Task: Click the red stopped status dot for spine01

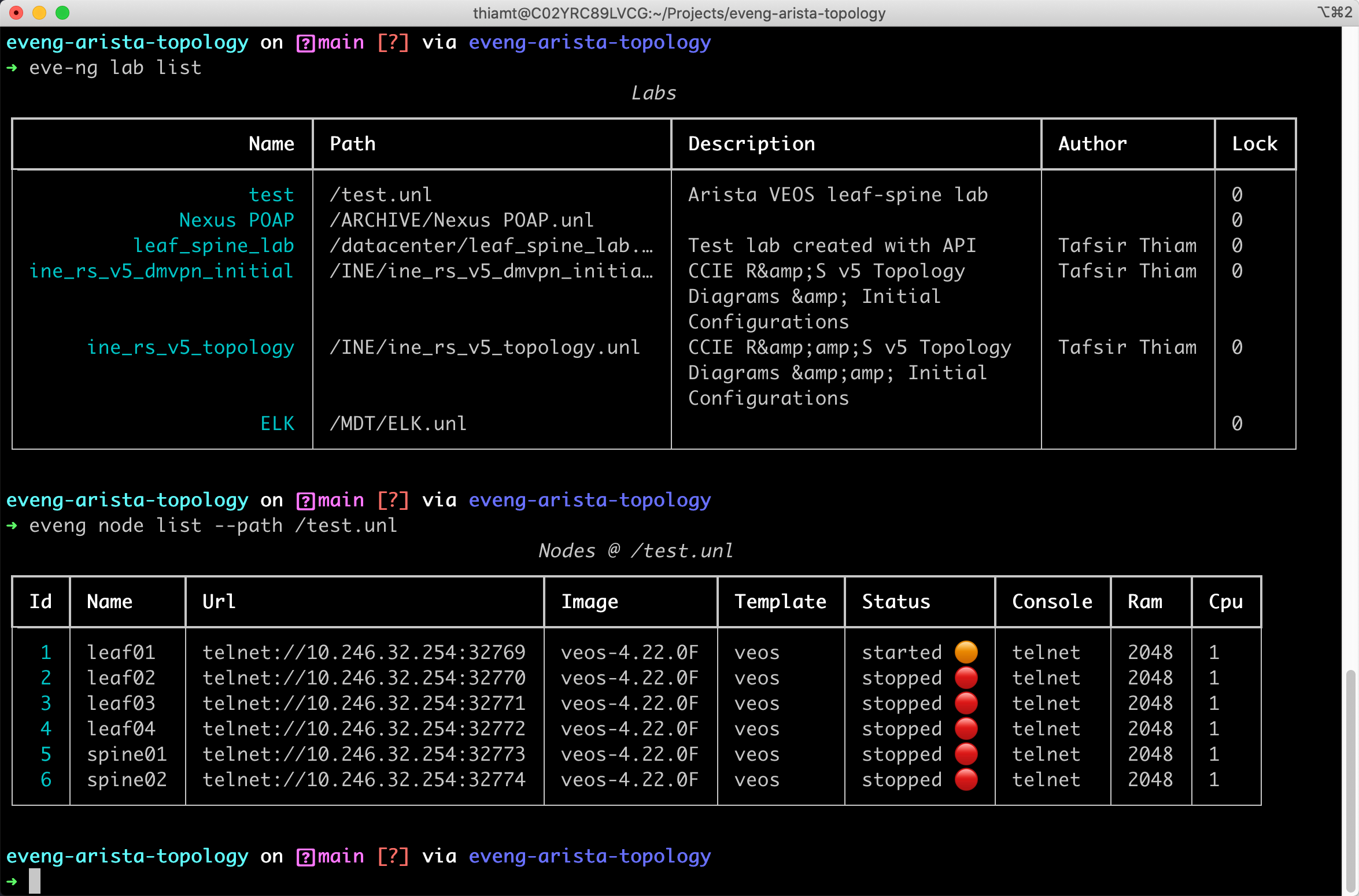Action: [x=966, y=754]
